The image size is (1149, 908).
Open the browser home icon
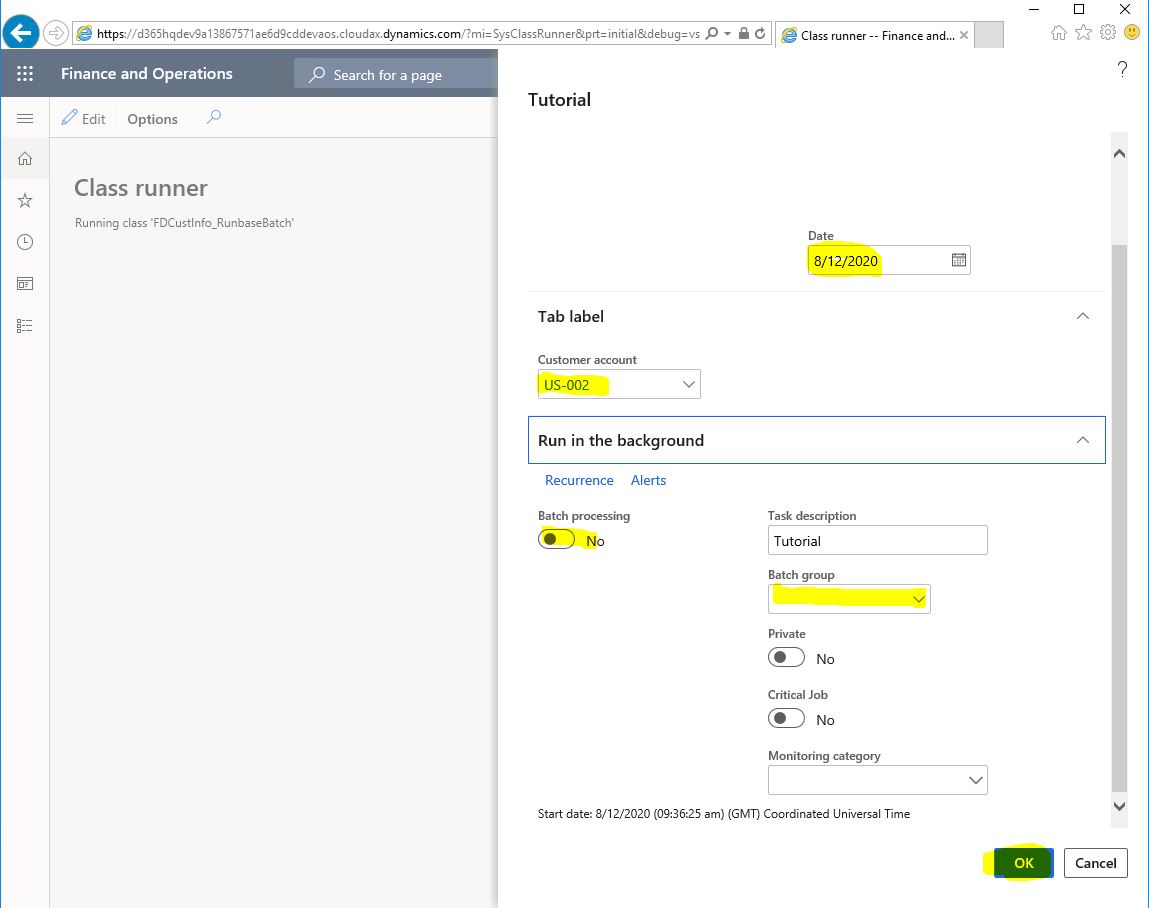click(x=1058, y=32)
